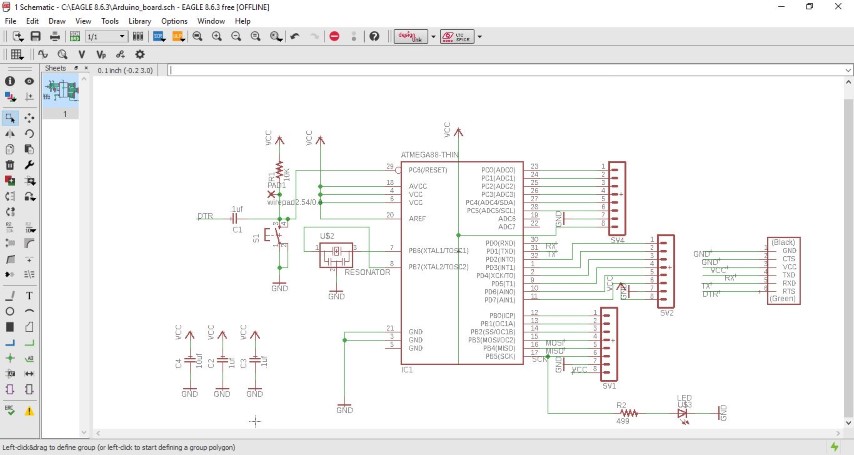Viewport: 854px width, 455px height.
Task: Click the V voltage probe icon
Action: (82, 54)
